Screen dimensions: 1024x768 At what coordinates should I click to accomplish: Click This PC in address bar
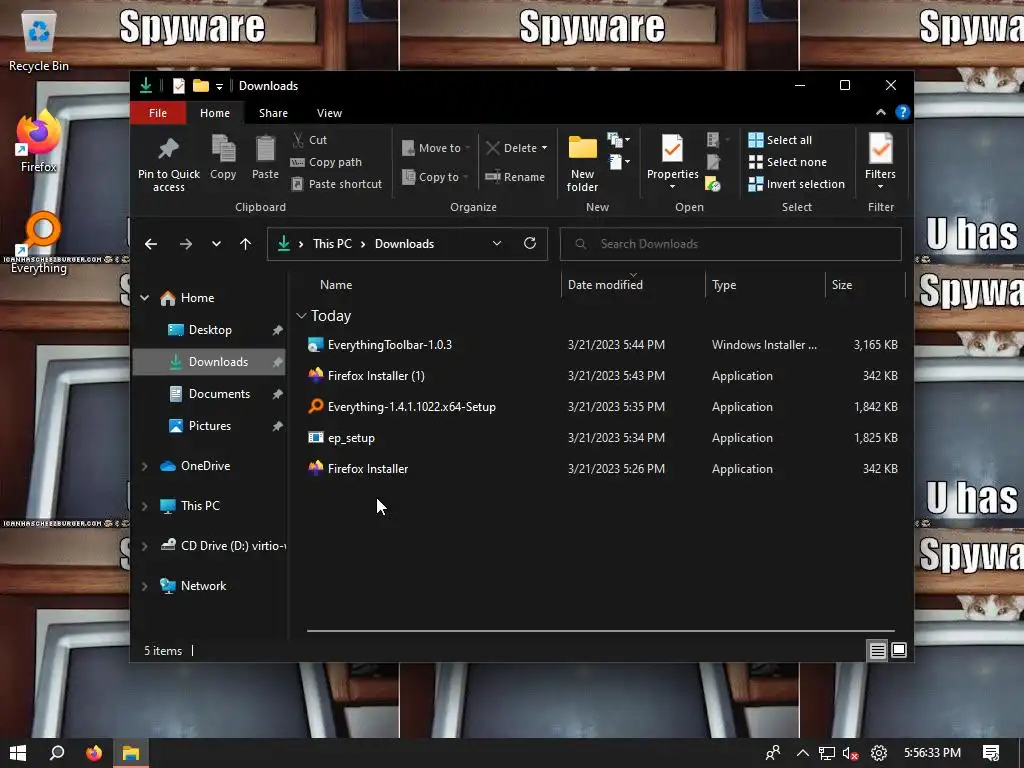pyautogui.click(x=332, y=244)
